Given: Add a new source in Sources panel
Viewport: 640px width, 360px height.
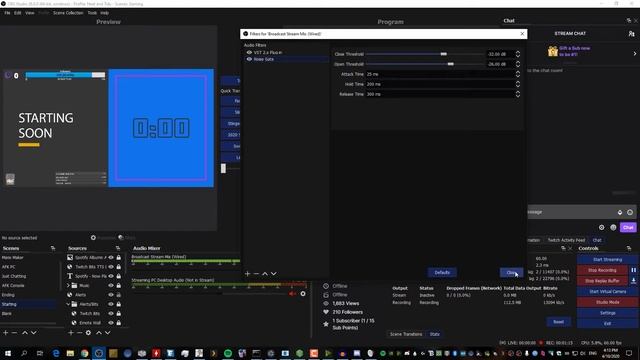Looking at the screenshot, I should click(71, 333).
